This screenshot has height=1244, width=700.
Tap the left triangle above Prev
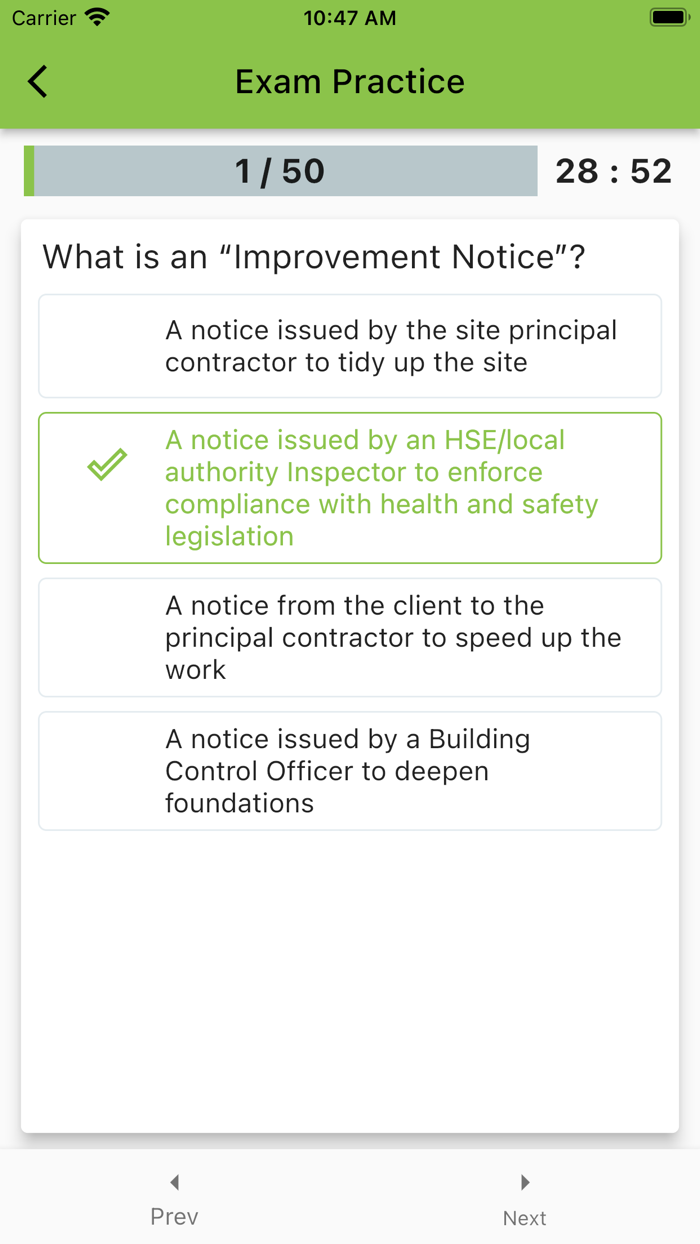175,1182
